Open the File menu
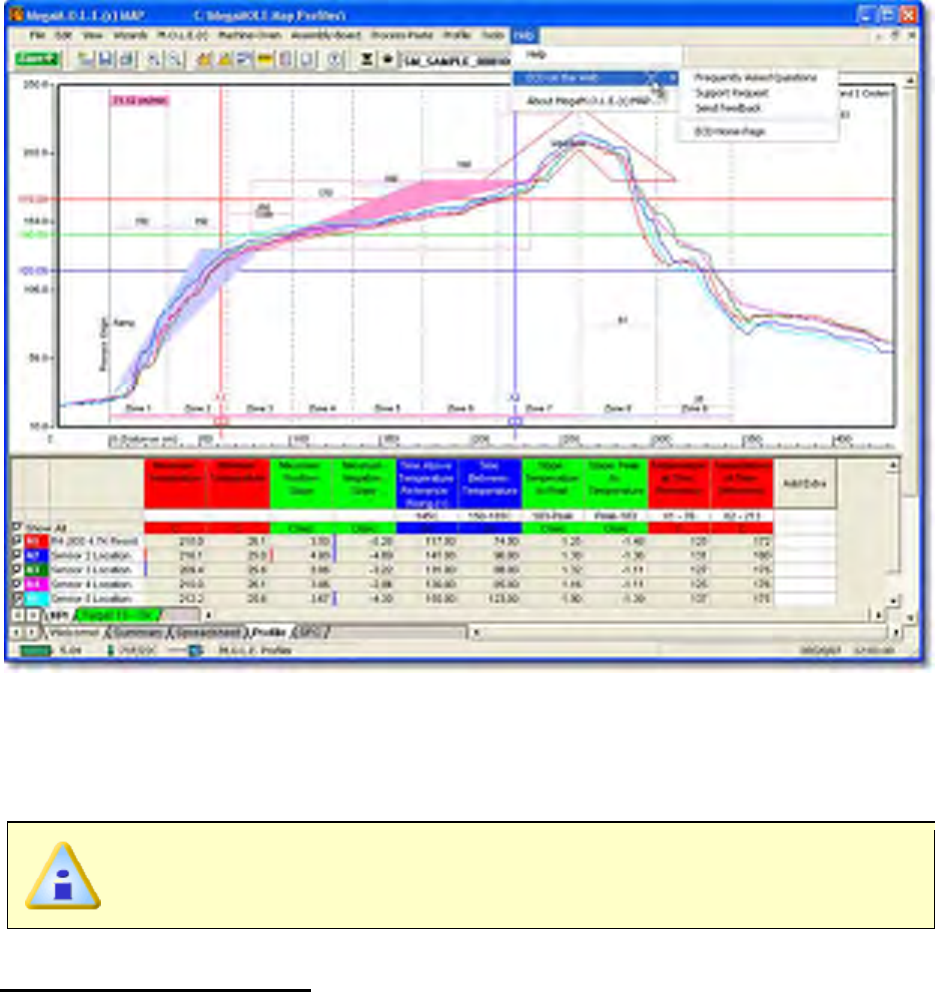 [37, 35]
